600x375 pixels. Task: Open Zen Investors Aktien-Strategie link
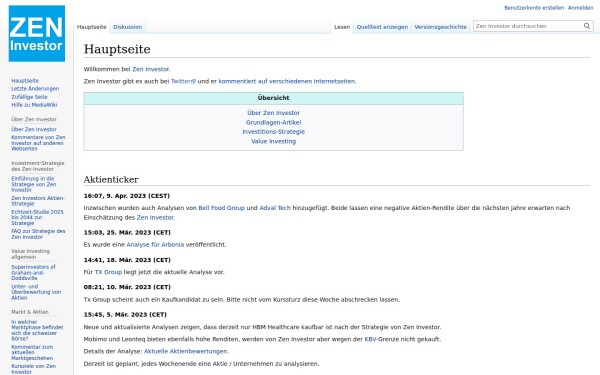click(x=38, y=201)
